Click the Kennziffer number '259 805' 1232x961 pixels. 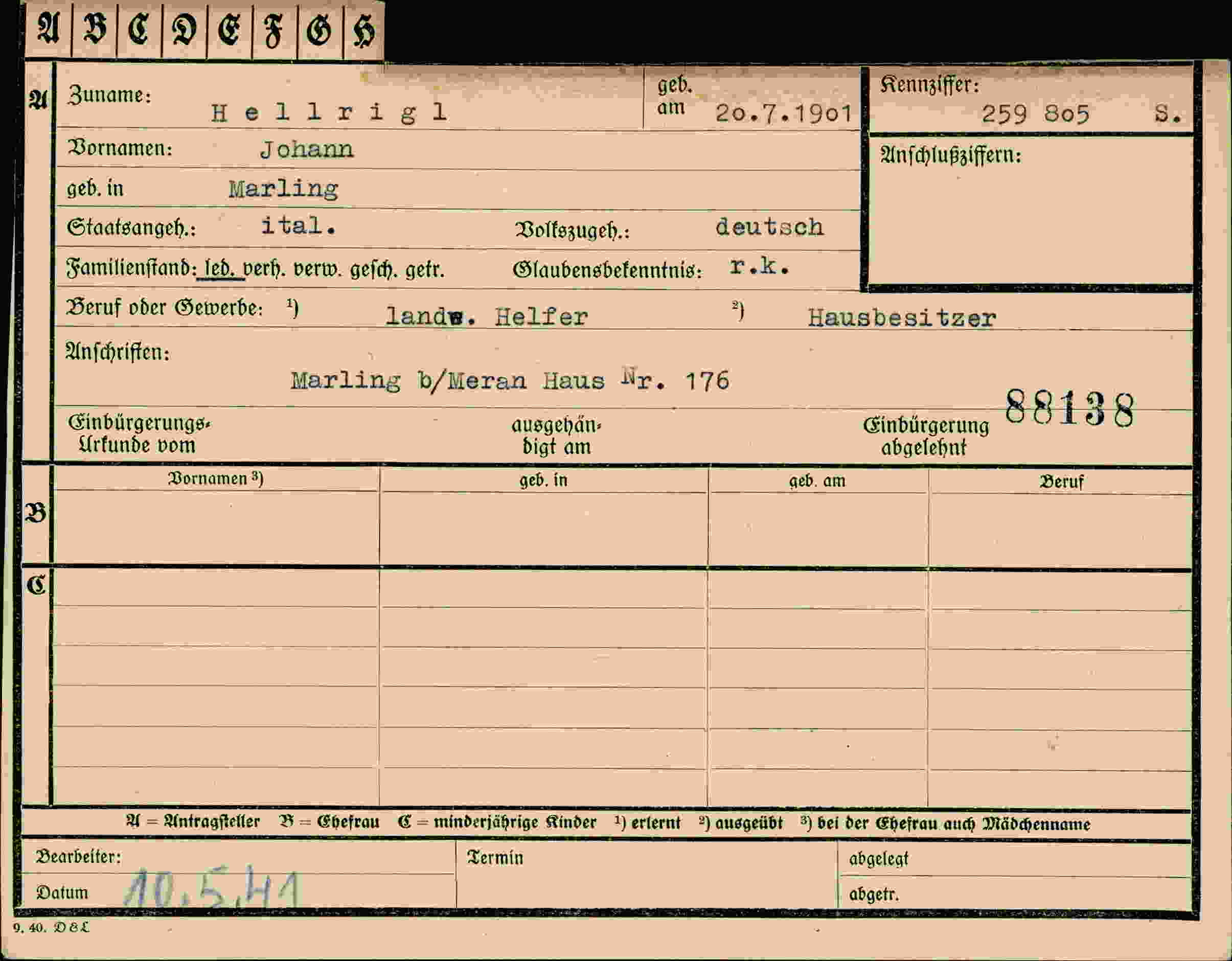click(1035, 115)
